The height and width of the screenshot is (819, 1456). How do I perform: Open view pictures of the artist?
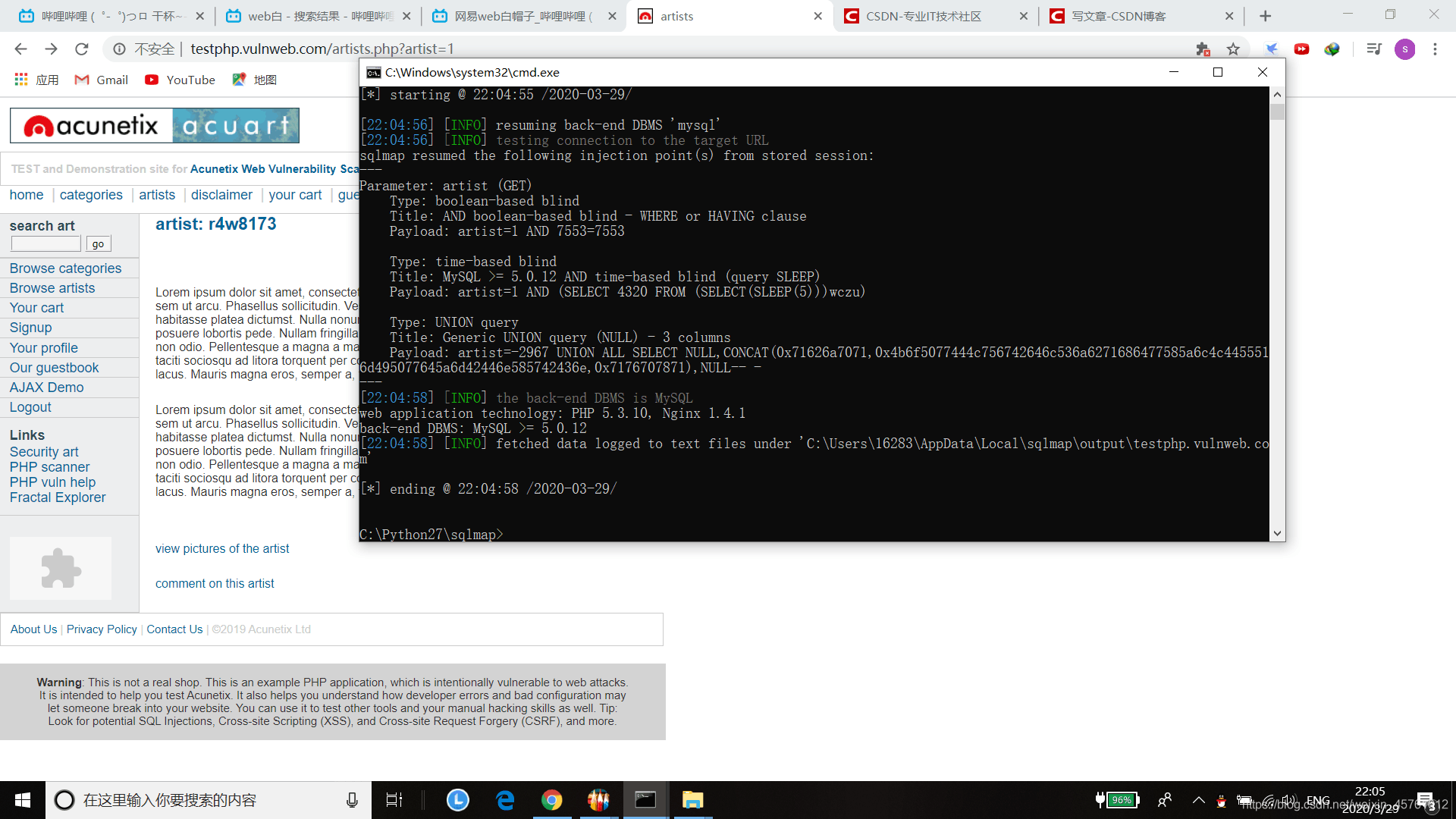222,549
